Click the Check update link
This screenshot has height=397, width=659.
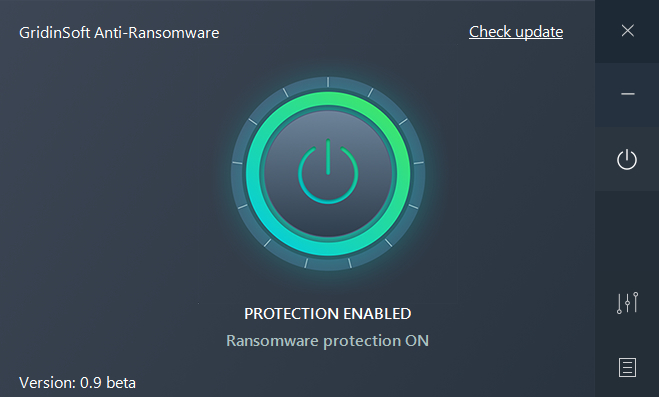[516, 32]
